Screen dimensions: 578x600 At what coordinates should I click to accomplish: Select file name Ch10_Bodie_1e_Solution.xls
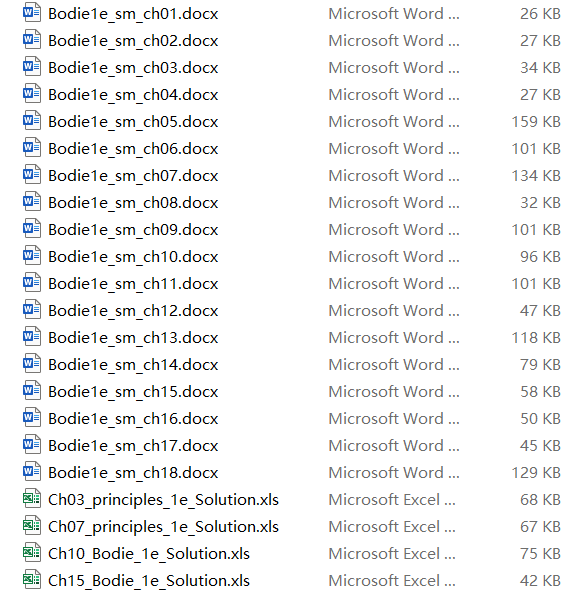click(x=149, y=553)
